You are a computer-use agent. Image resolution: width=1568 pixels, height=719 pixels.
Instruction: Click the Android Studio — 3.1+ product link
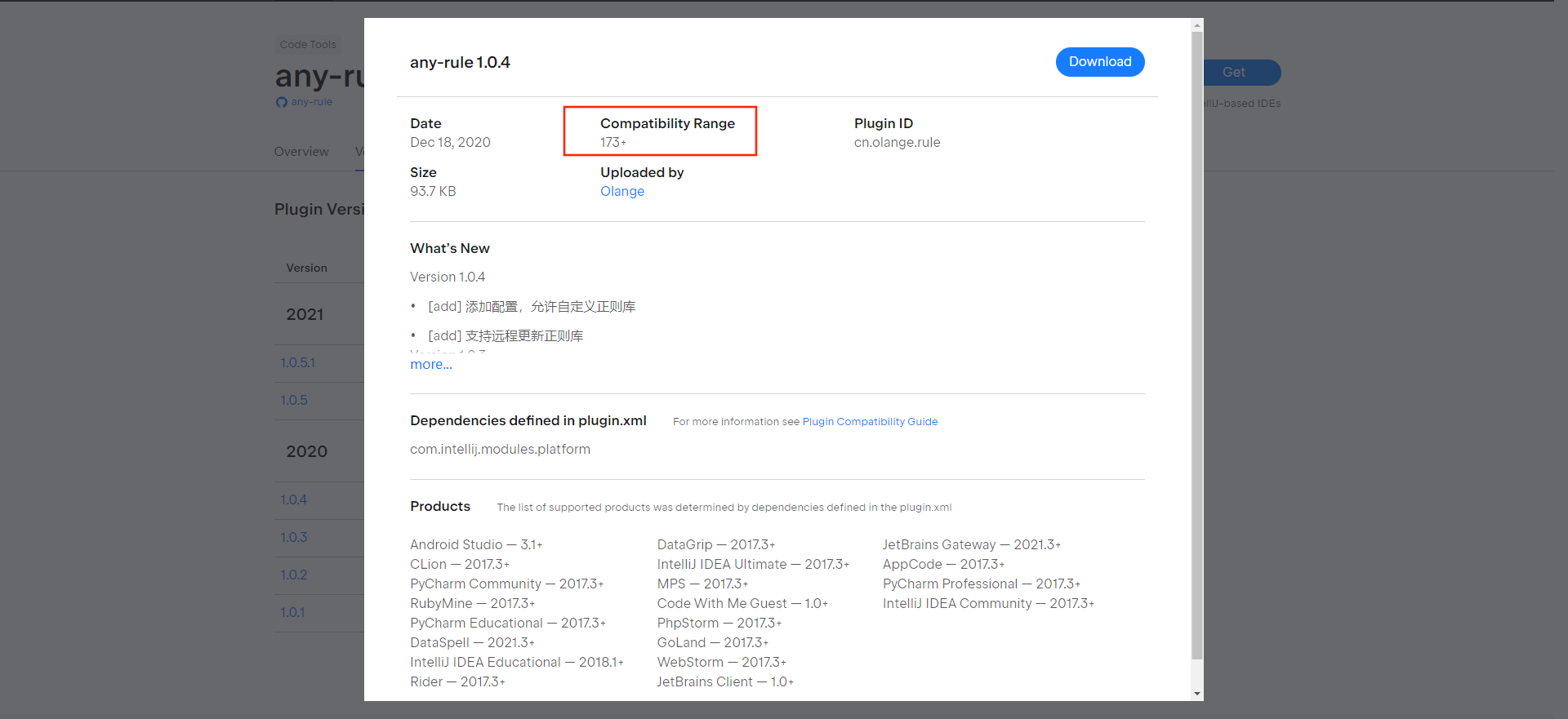[x=476, y=544]
